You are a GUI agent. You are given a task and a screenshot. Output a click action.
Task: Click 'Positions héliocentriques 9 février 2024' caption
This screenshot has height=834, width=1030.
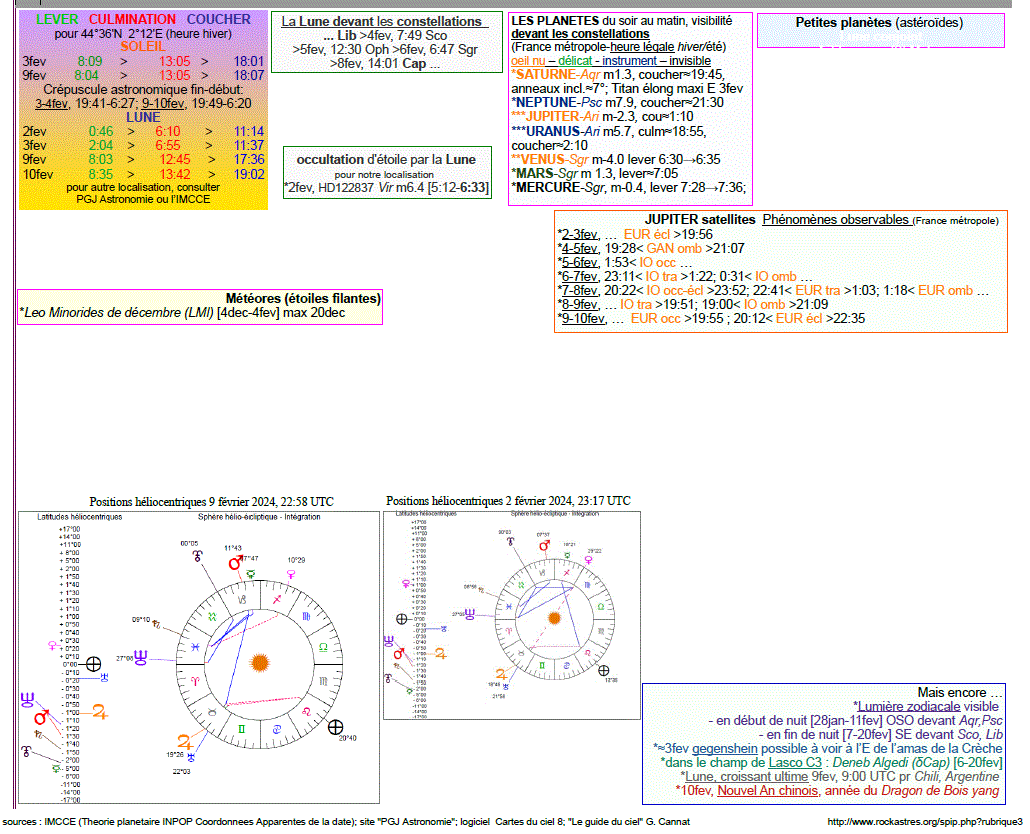tap(212, 502)
